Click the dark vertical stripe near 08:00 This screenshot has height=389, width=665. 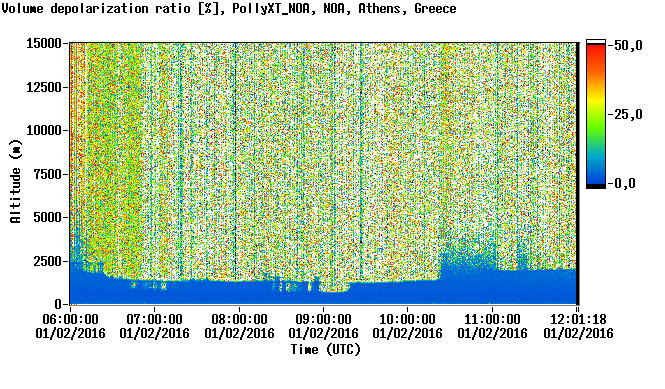[235, 161]
